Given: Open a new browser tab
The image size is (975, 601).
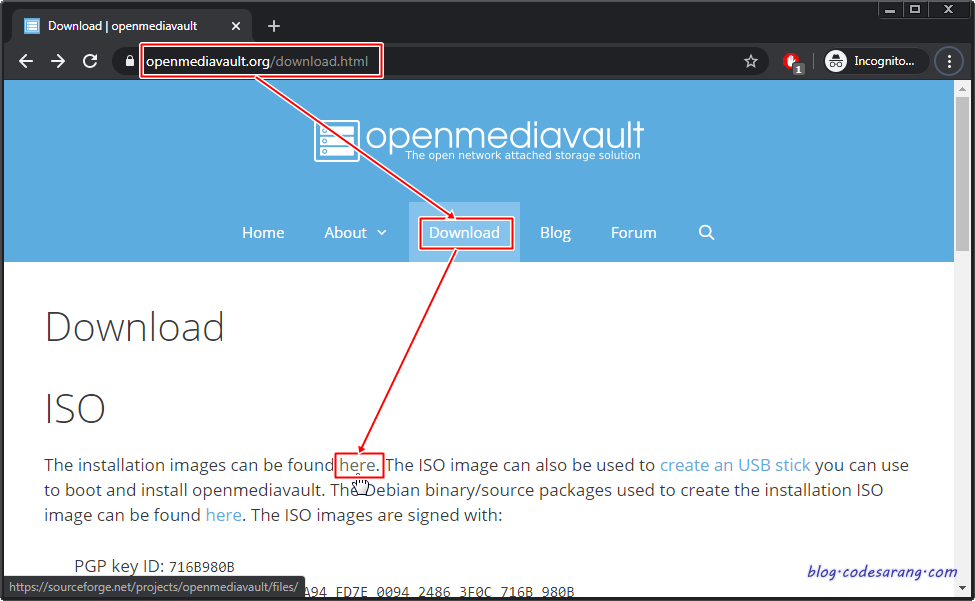Looking at the screenshot, I should tap(274, 26).
